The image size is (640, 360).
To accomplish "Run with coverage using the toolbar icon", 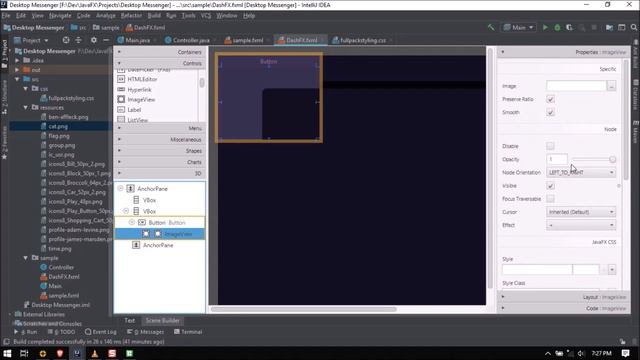I will coord(569,27).
